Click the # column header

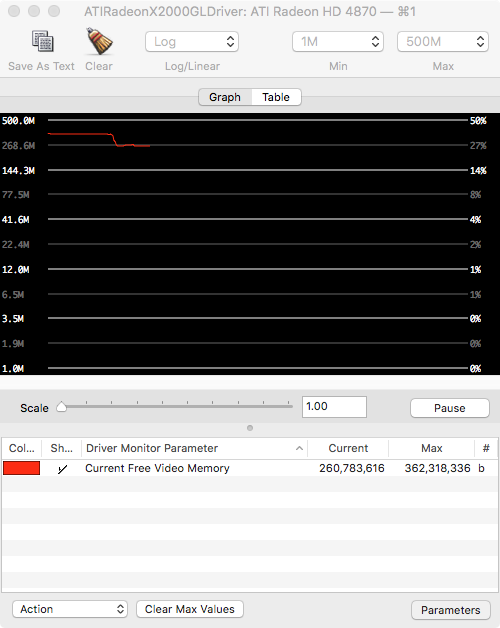(486, 448)
